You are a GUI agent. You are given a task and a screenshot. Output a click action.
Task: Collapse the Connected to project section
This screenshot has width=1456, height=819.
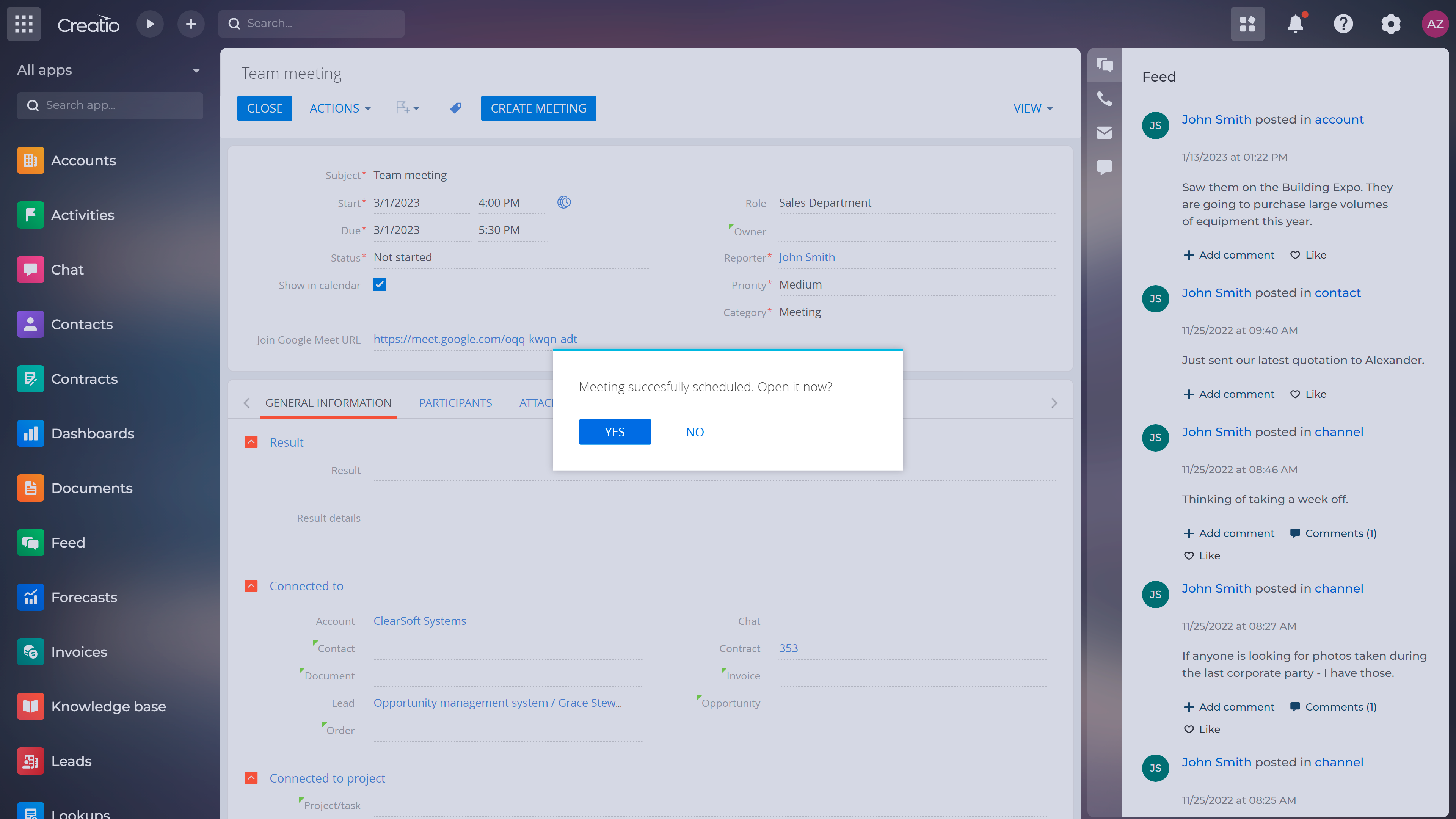coord(251,778)
